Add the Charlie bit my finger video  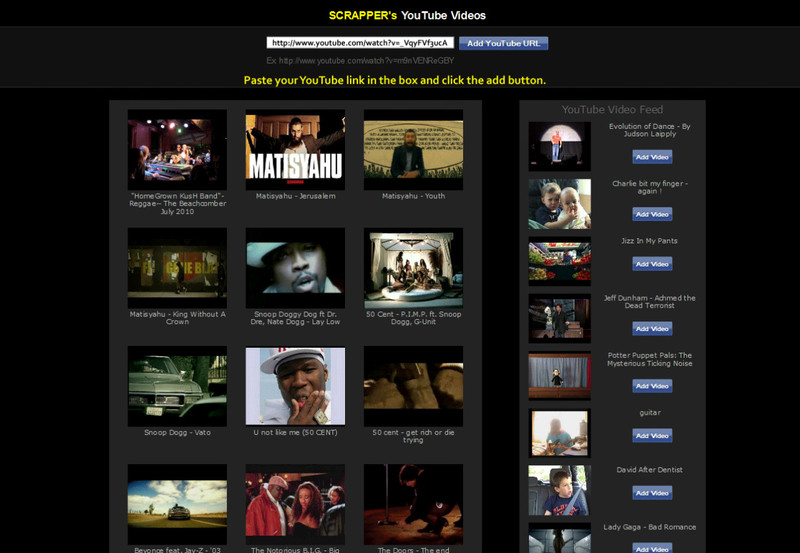pos(652,214)
